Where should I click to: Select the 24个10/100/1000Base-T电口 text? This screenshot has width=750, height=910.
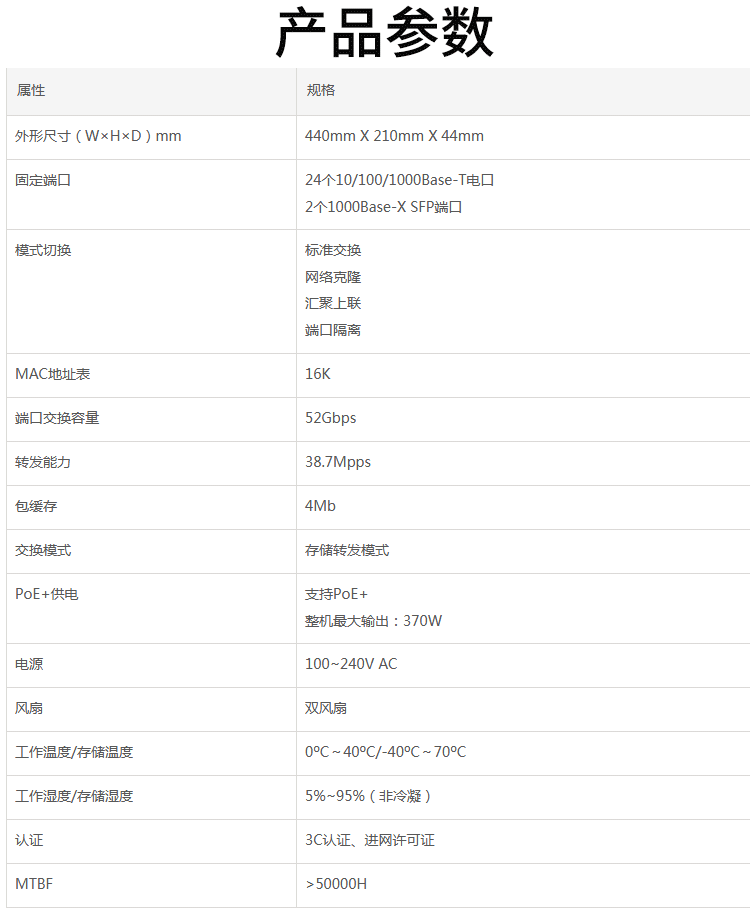[x=399, y=181]
